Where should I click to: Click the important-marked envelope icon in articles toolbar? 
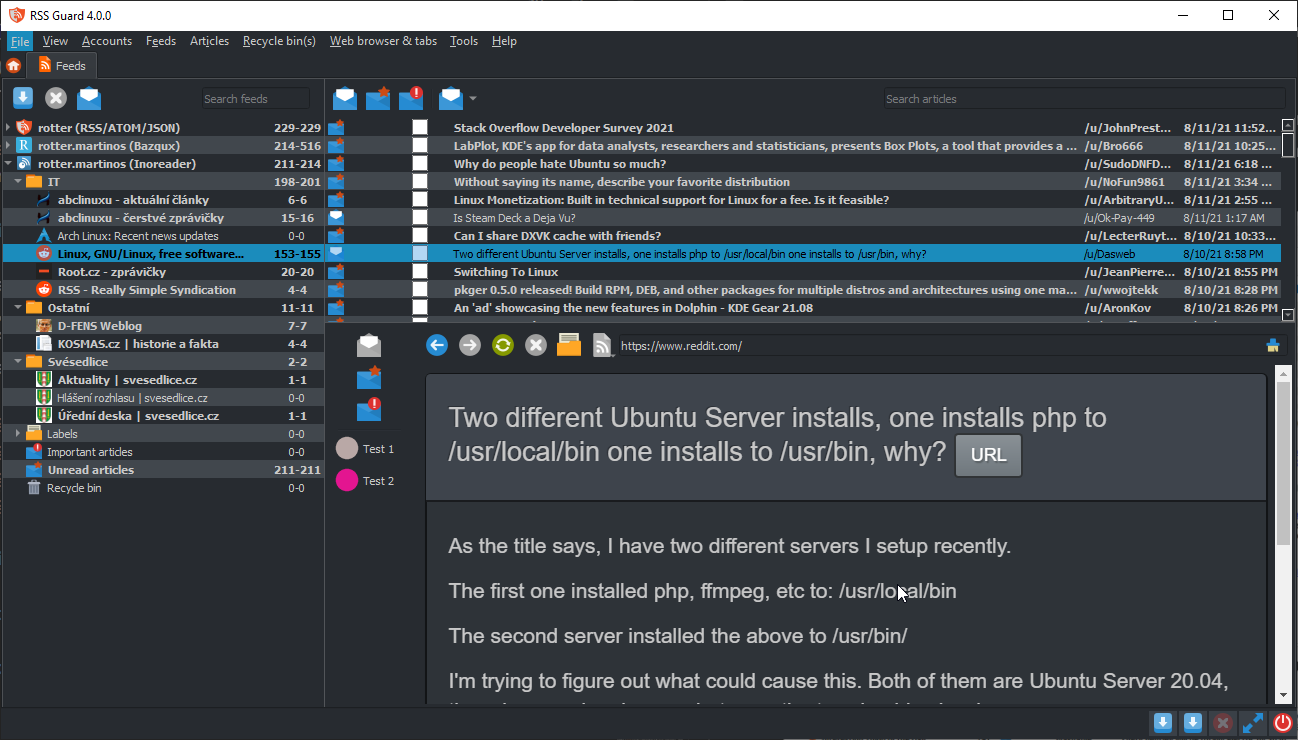[411, 98]
